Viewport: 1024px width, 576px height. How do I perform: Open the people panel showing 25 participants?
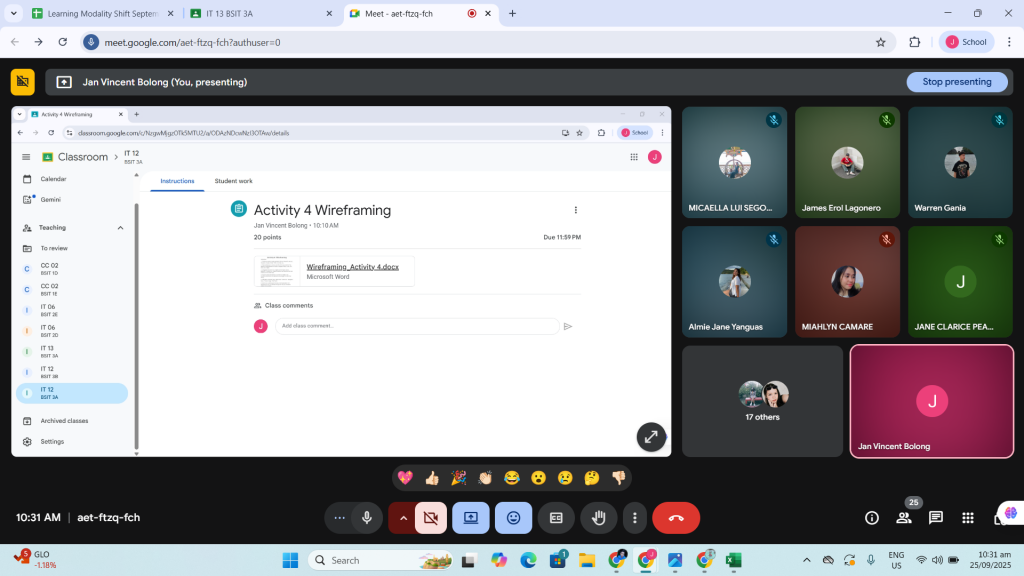tap(904, 518)
